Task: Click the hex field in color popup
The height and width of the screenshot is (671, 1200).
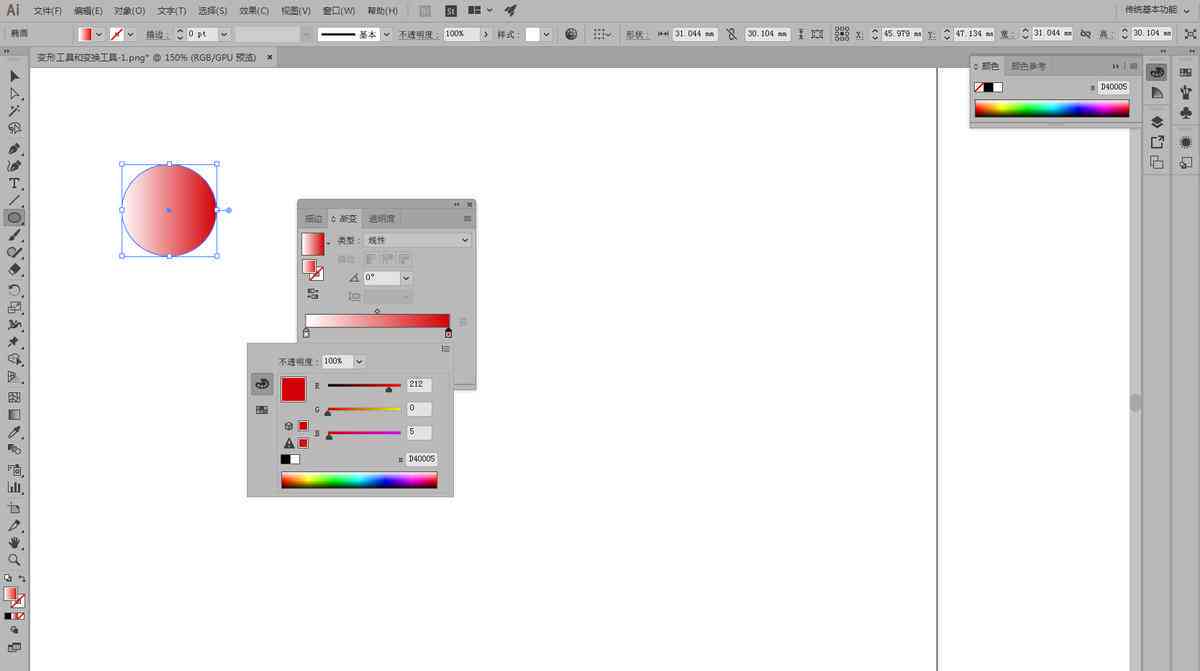Action: click(421, 459)
